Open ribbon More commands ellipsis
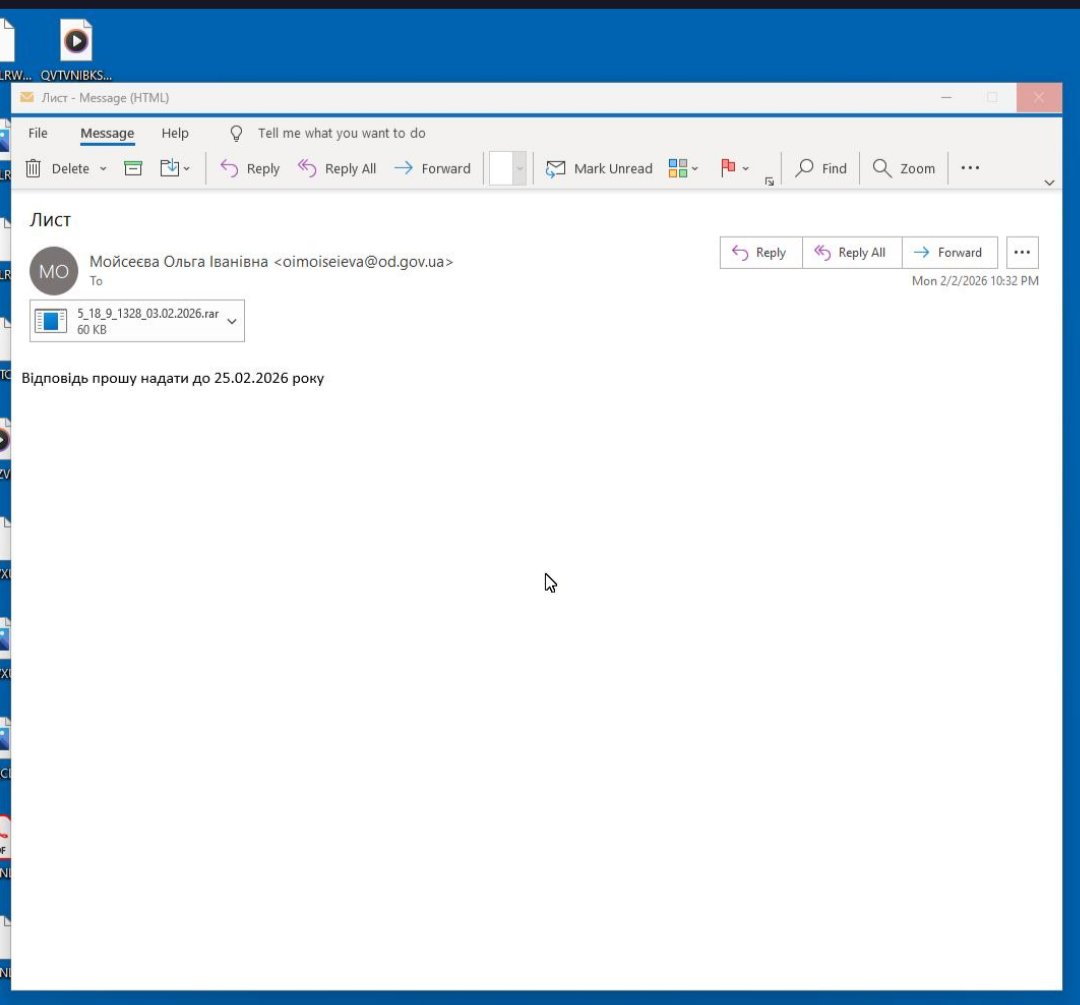This screenshot has width=1080, height=1005. point(970,168)
